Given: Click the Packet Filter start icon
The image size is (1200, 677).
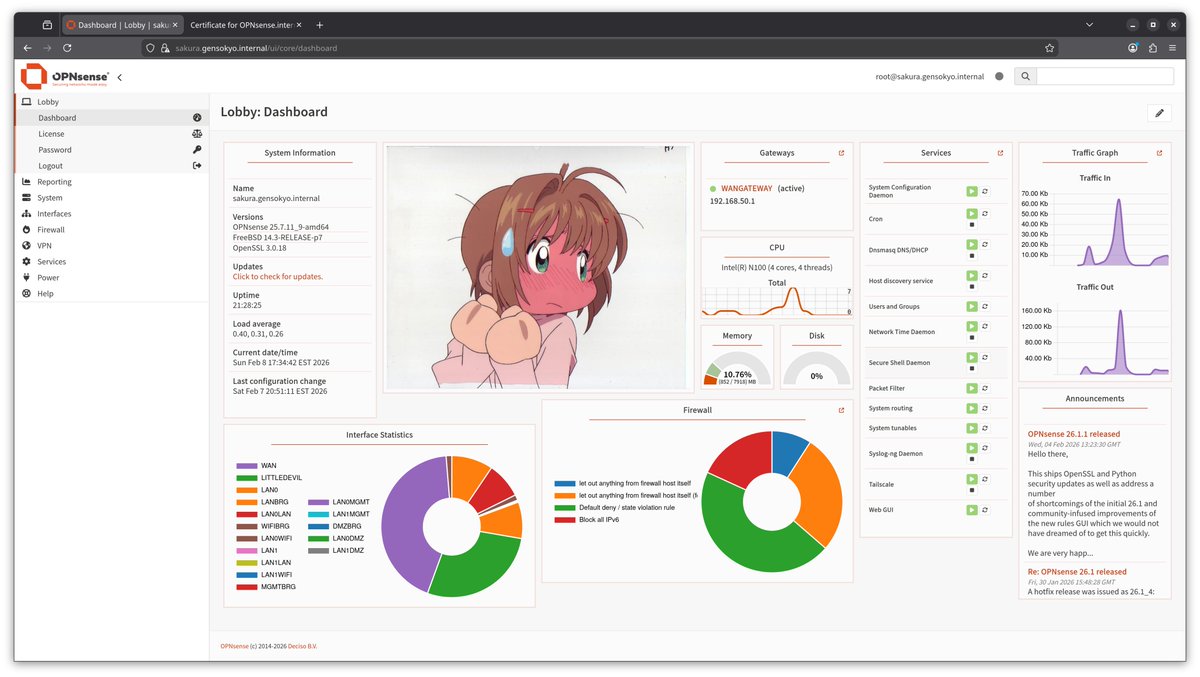Looking at the screenshot, I should click(971, 388).
